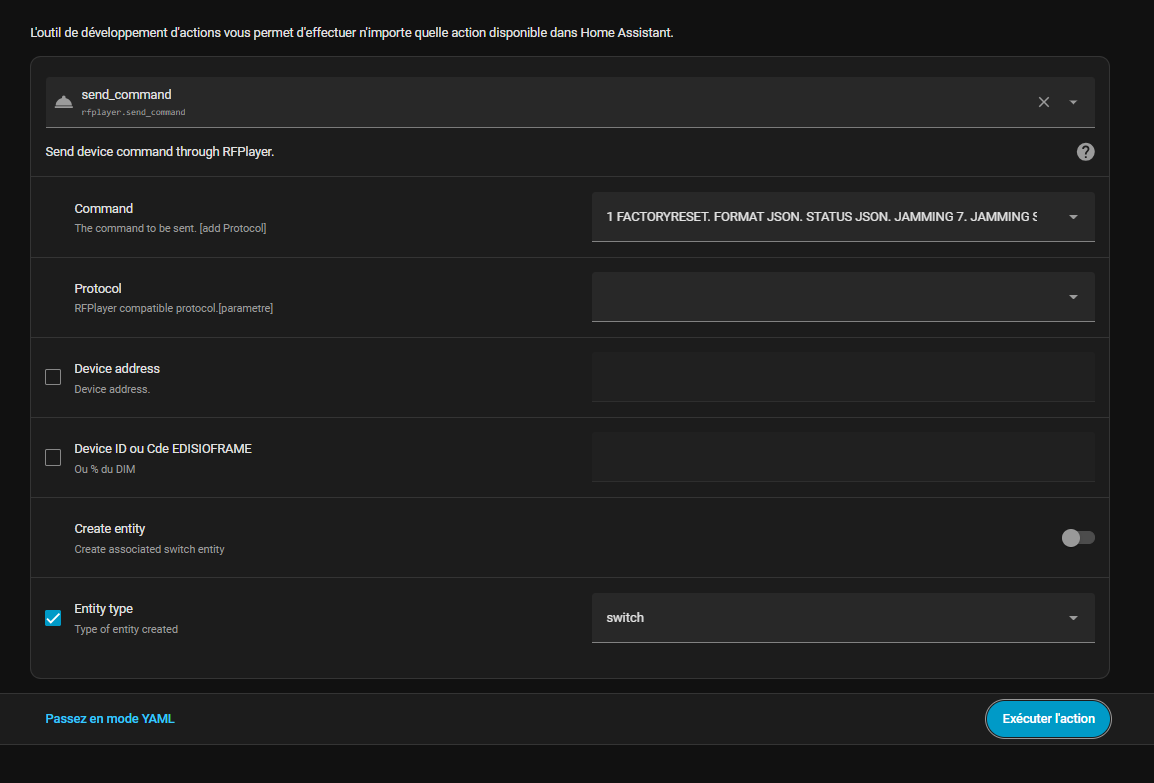
Task: Click the Command field's dropdown arrow
Action: pyautogui.click(x=1073, y=217)
